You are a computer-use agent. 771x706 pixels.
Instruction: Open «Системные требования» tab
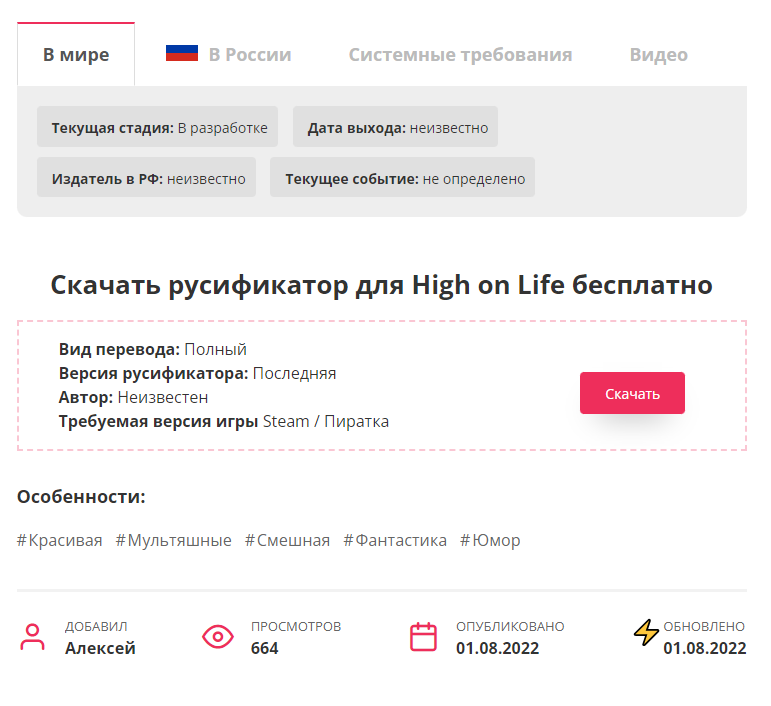pyautogui.click(x=460, y=55)
